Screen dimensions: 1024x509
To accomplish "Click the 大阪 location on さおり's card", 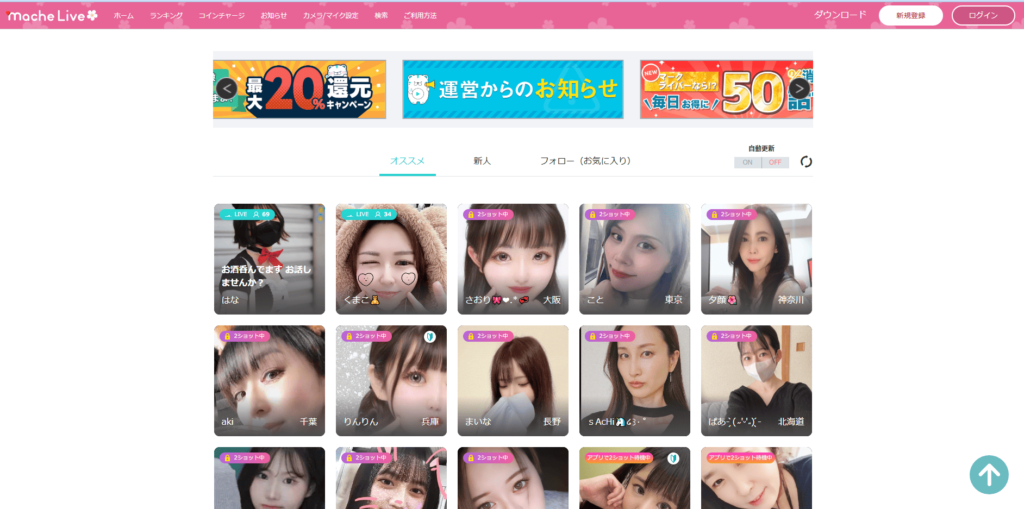I will [x=552, y=300].
